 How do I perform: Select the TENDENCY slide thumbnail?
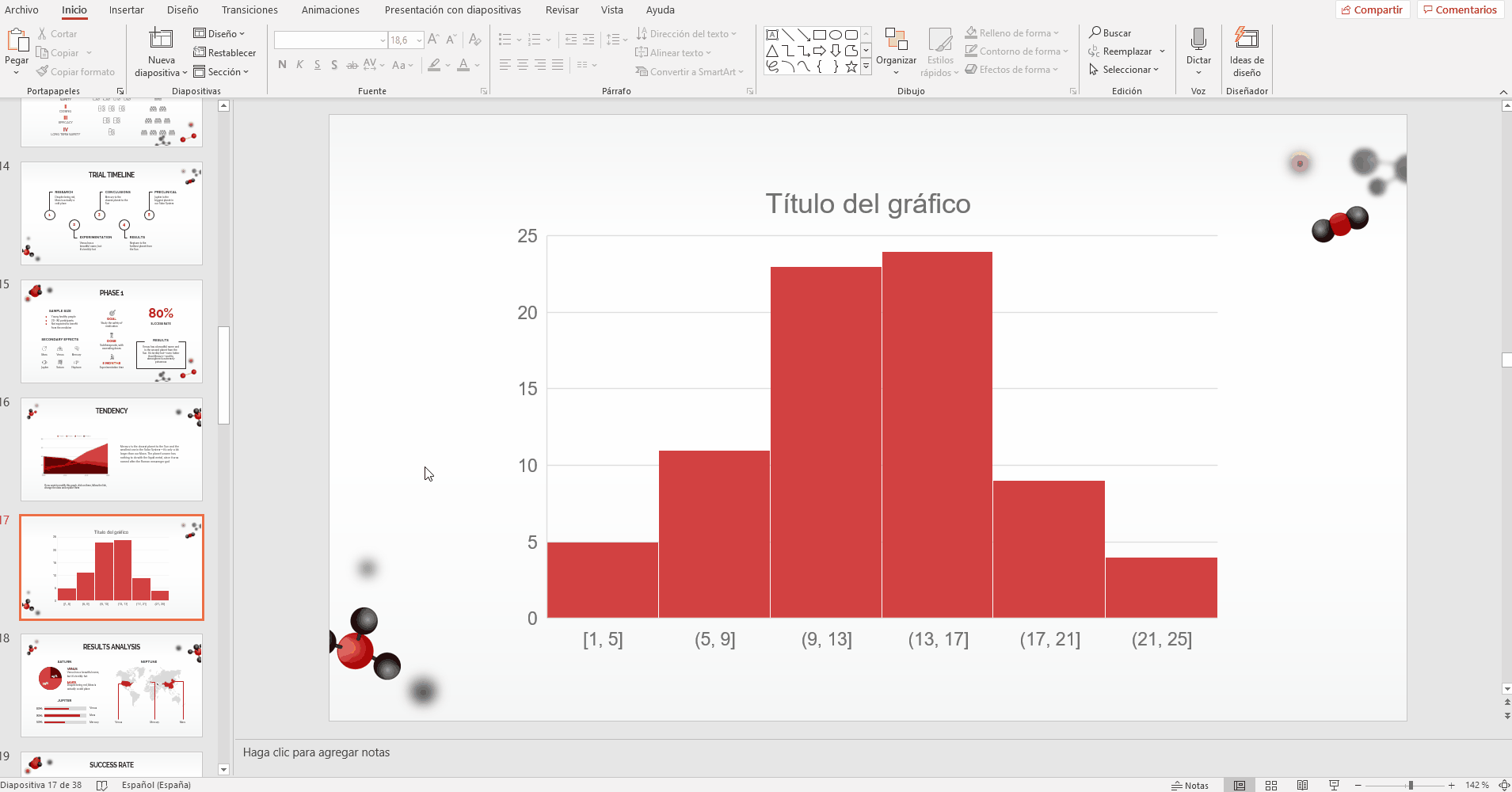coord(112,449)
